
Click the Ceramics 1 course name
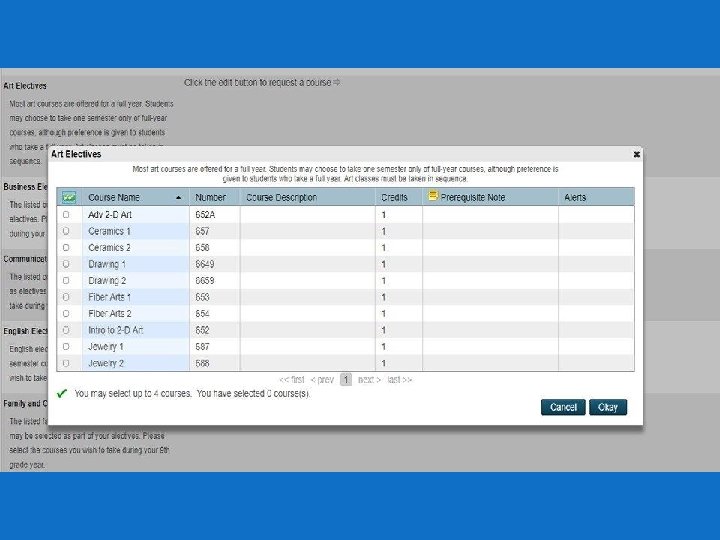(x=109, y=231)
